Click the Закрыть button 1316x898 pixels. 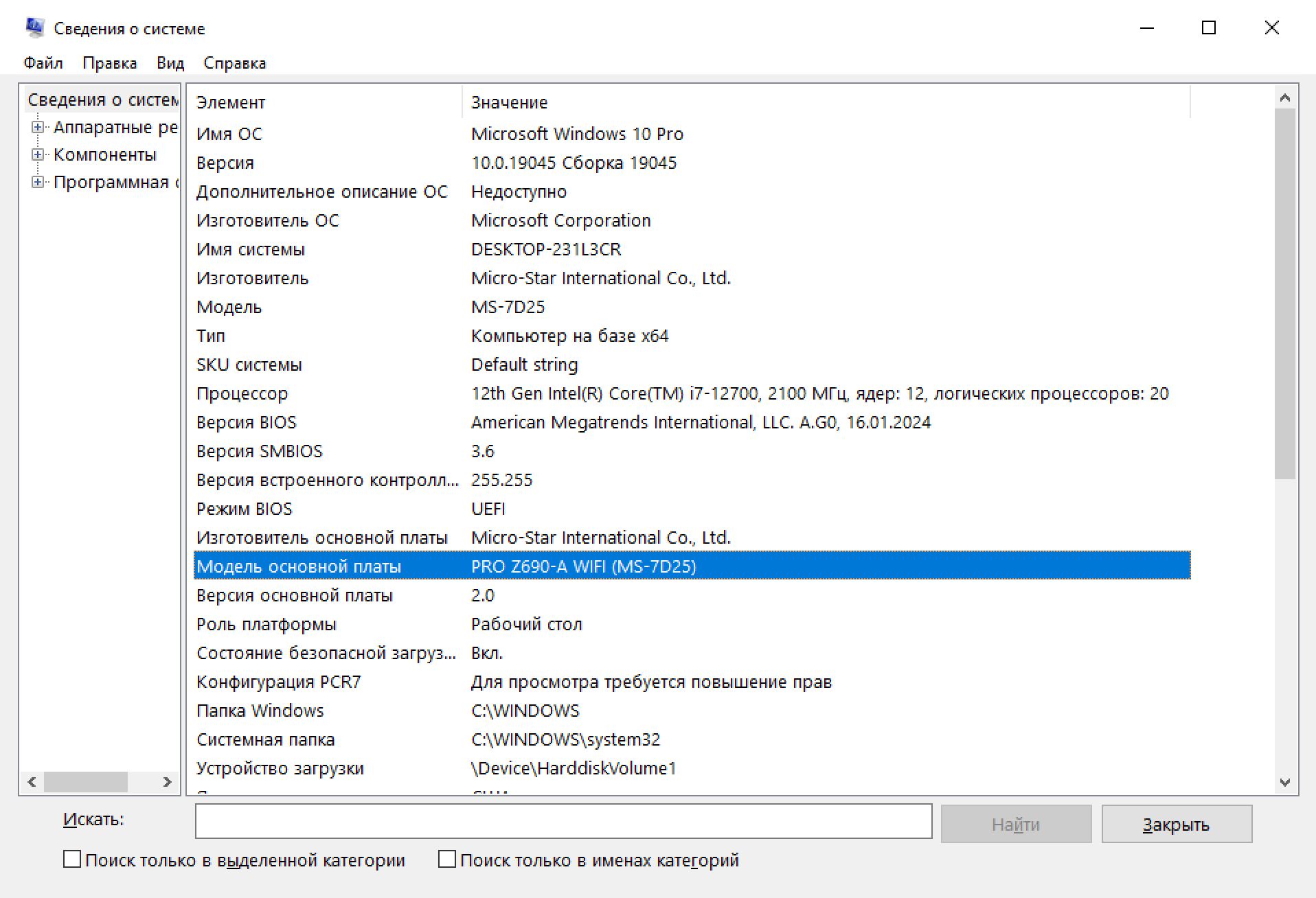[1177, 824]
